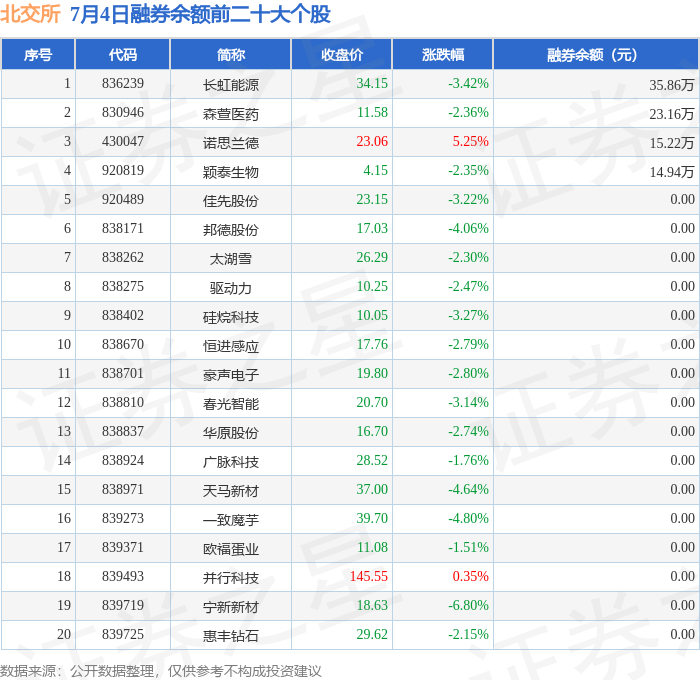Image resolution: width=700 pixels, height=680 pixels.
Task: Click the change value -4.06%
Action: point(468,229)
